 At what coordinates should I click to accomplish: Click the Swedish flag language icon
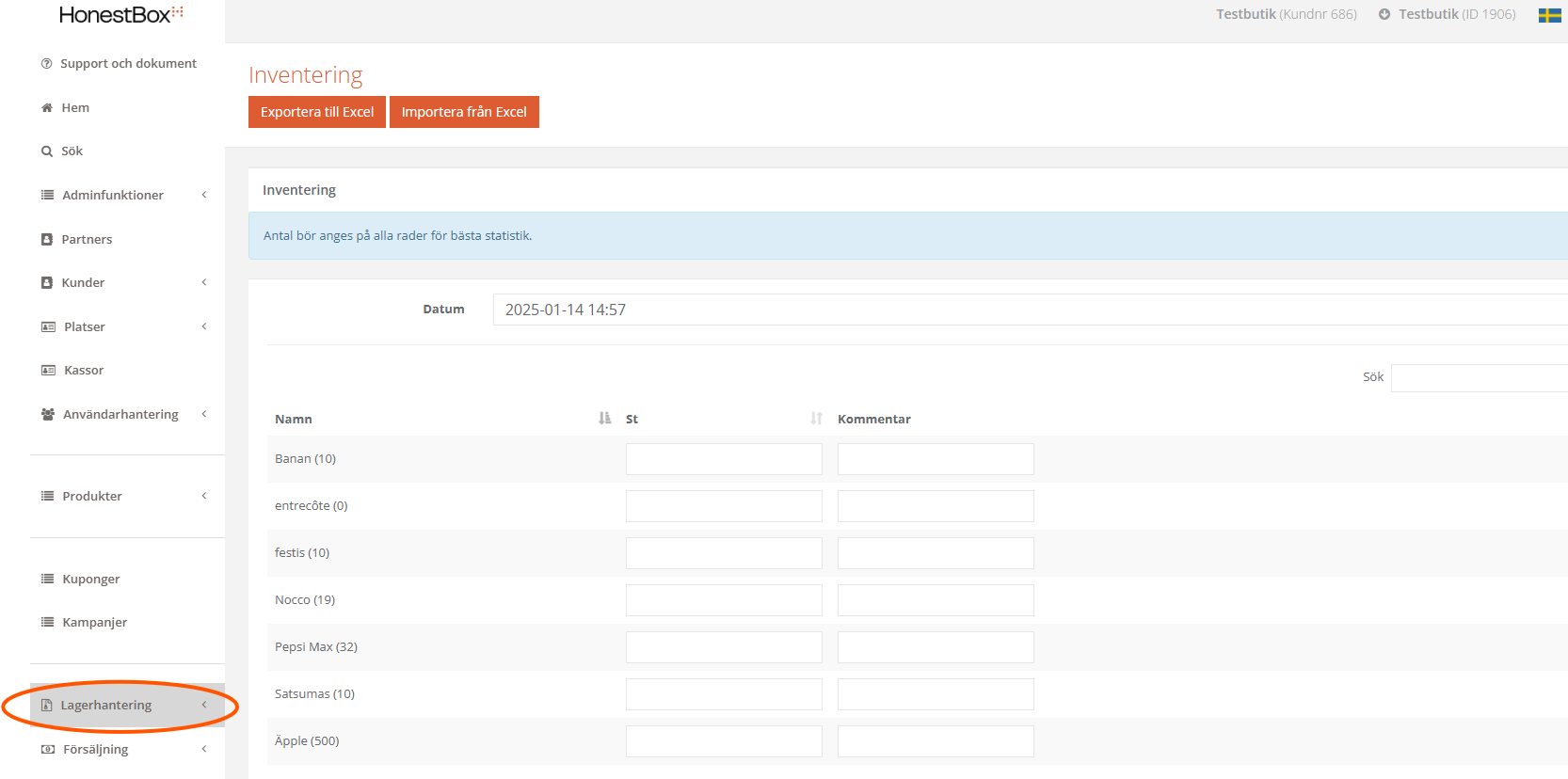1549,15
